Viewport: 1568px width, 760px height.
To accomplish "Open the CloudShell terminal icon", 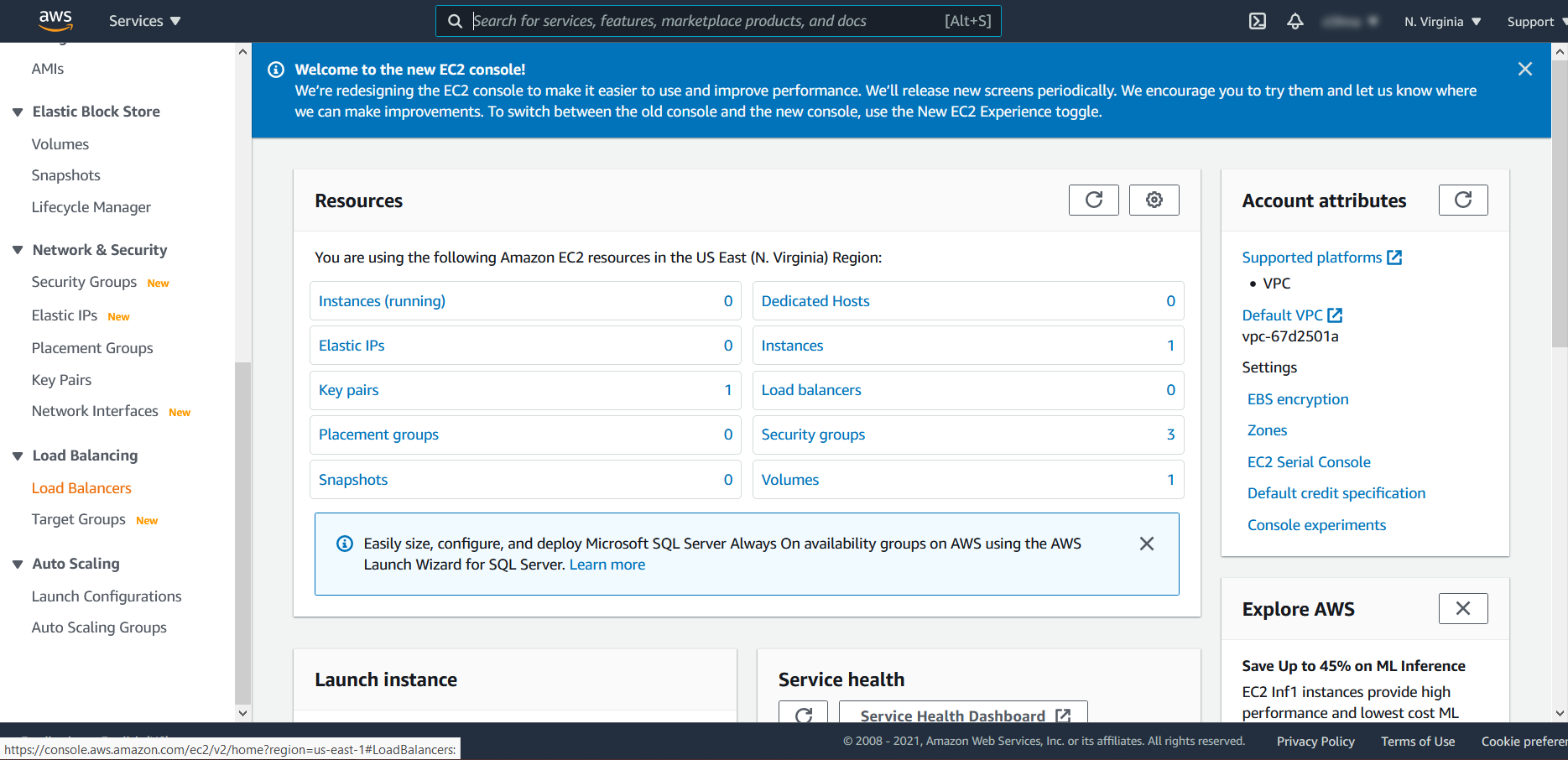I will (x=1257, y=21).
